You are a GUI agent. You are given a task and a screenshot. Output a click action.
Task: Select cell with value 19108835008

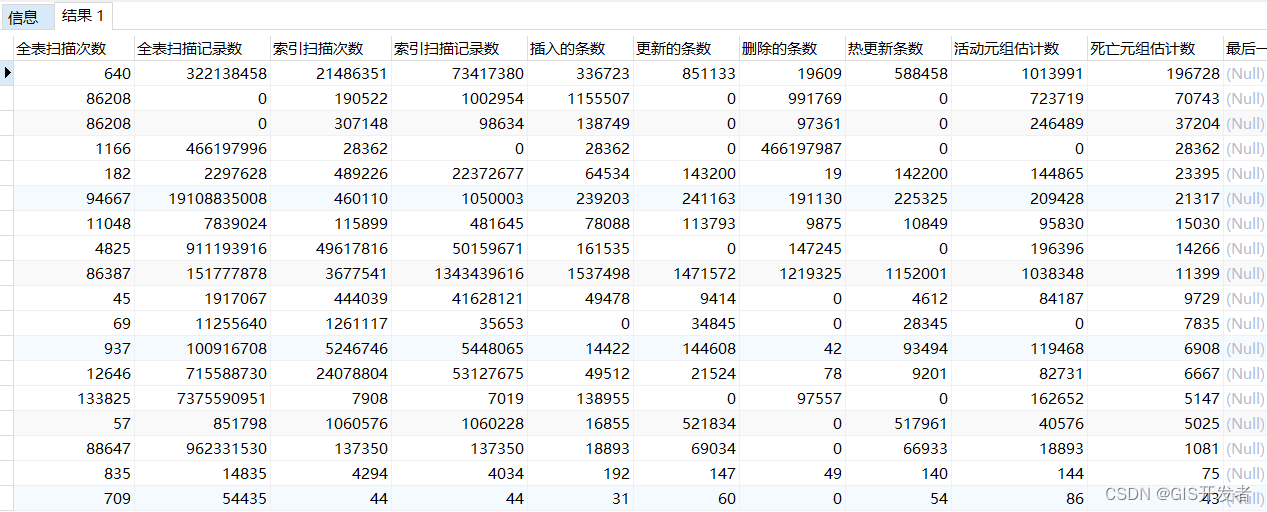coord(201,199)
